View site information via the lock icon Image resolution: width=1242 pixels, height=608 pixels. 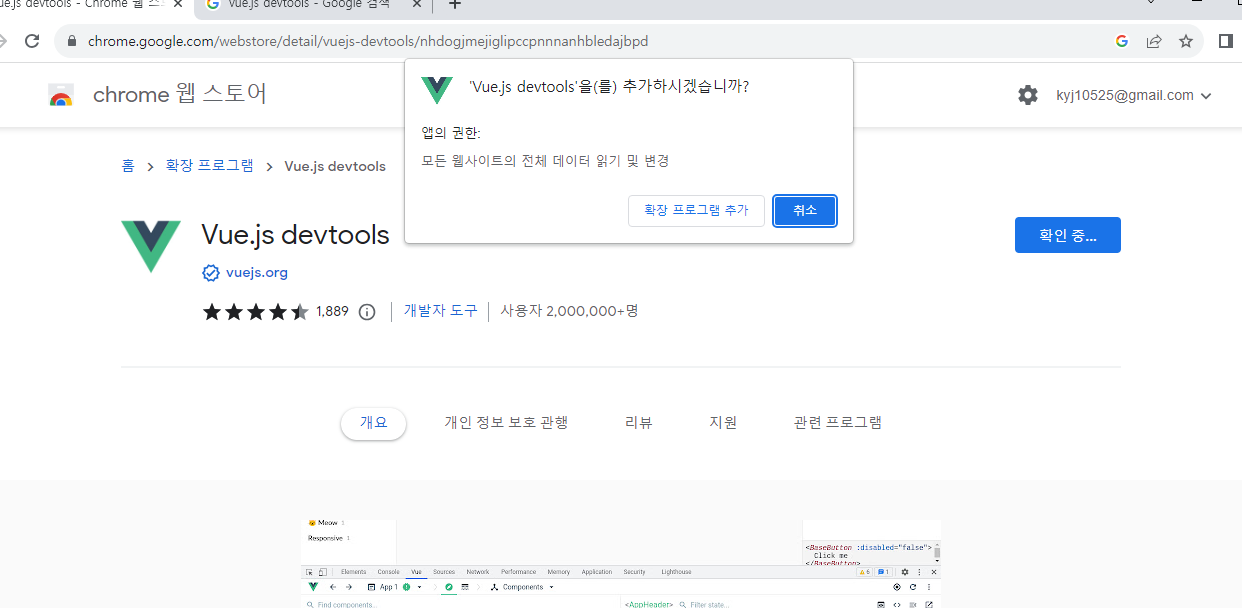click(71, 42)
